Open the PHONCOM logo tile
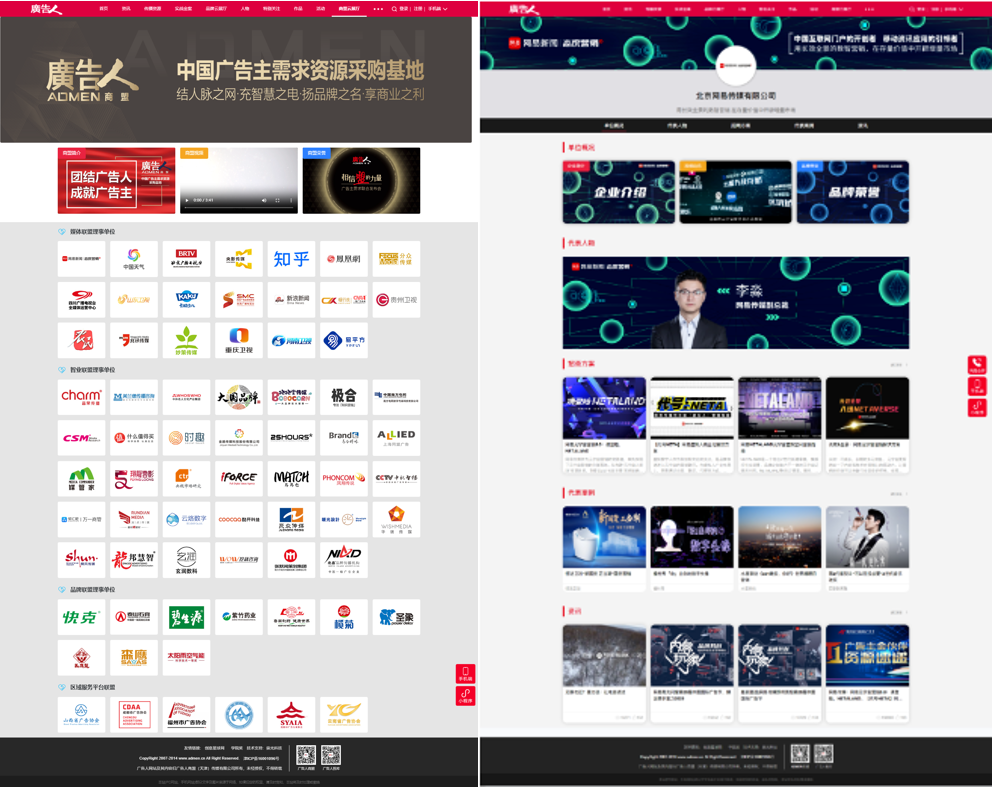The height and width of the screenshot is (788, 993). 344,478
